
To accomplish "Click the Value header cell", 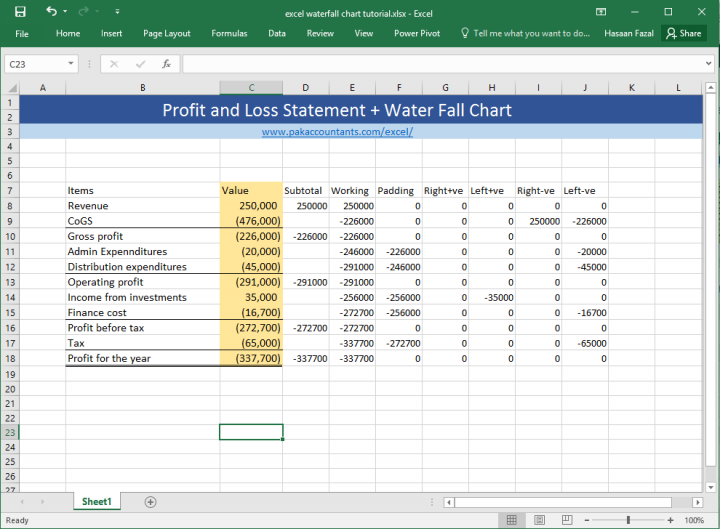I will coord(251,191).
